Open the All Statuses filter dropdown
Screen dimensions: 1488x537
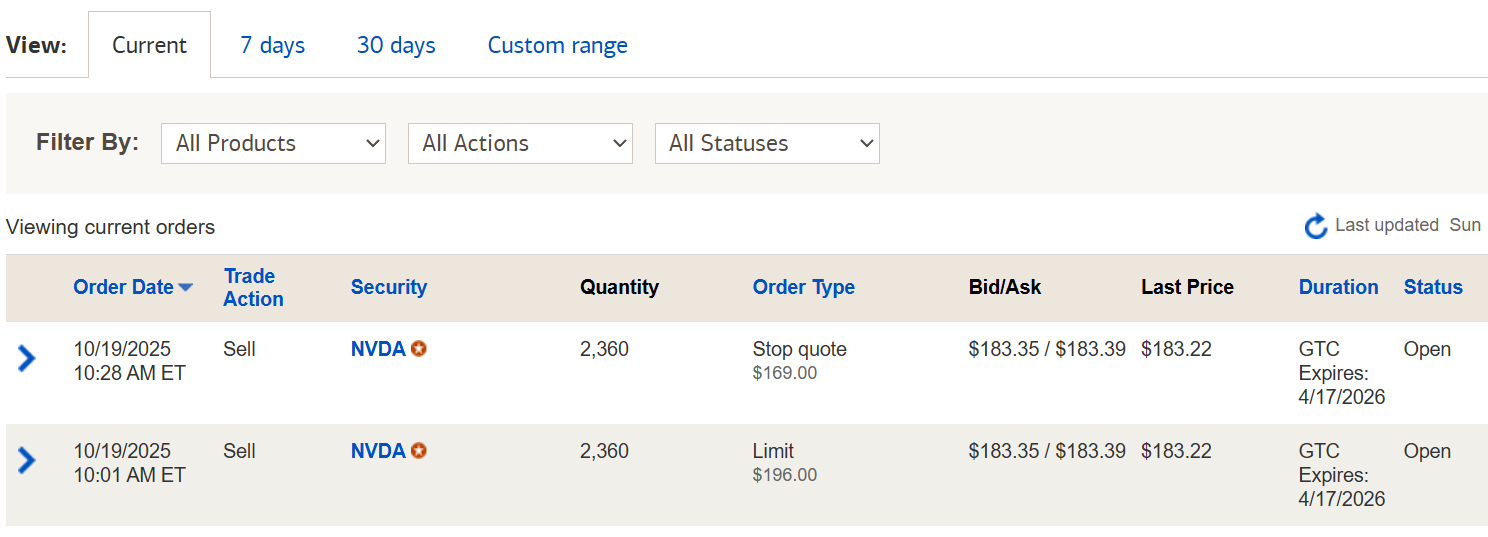tap(767, 143)
